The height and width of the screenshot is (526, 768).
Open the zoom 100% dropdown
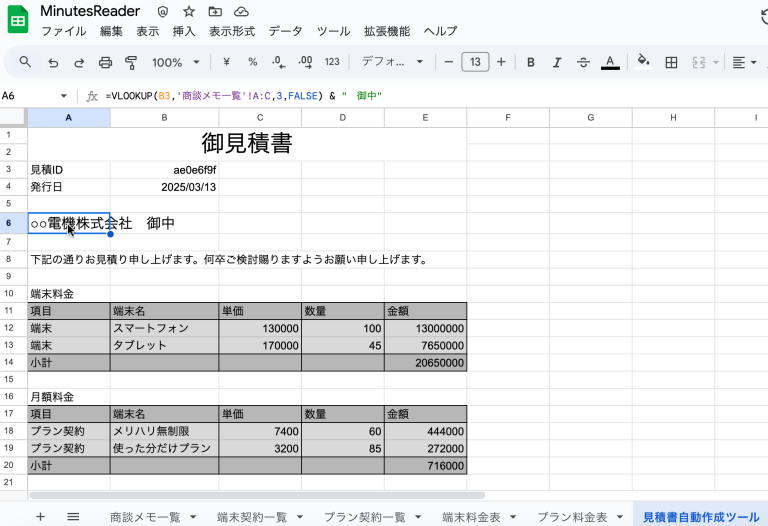174,62
